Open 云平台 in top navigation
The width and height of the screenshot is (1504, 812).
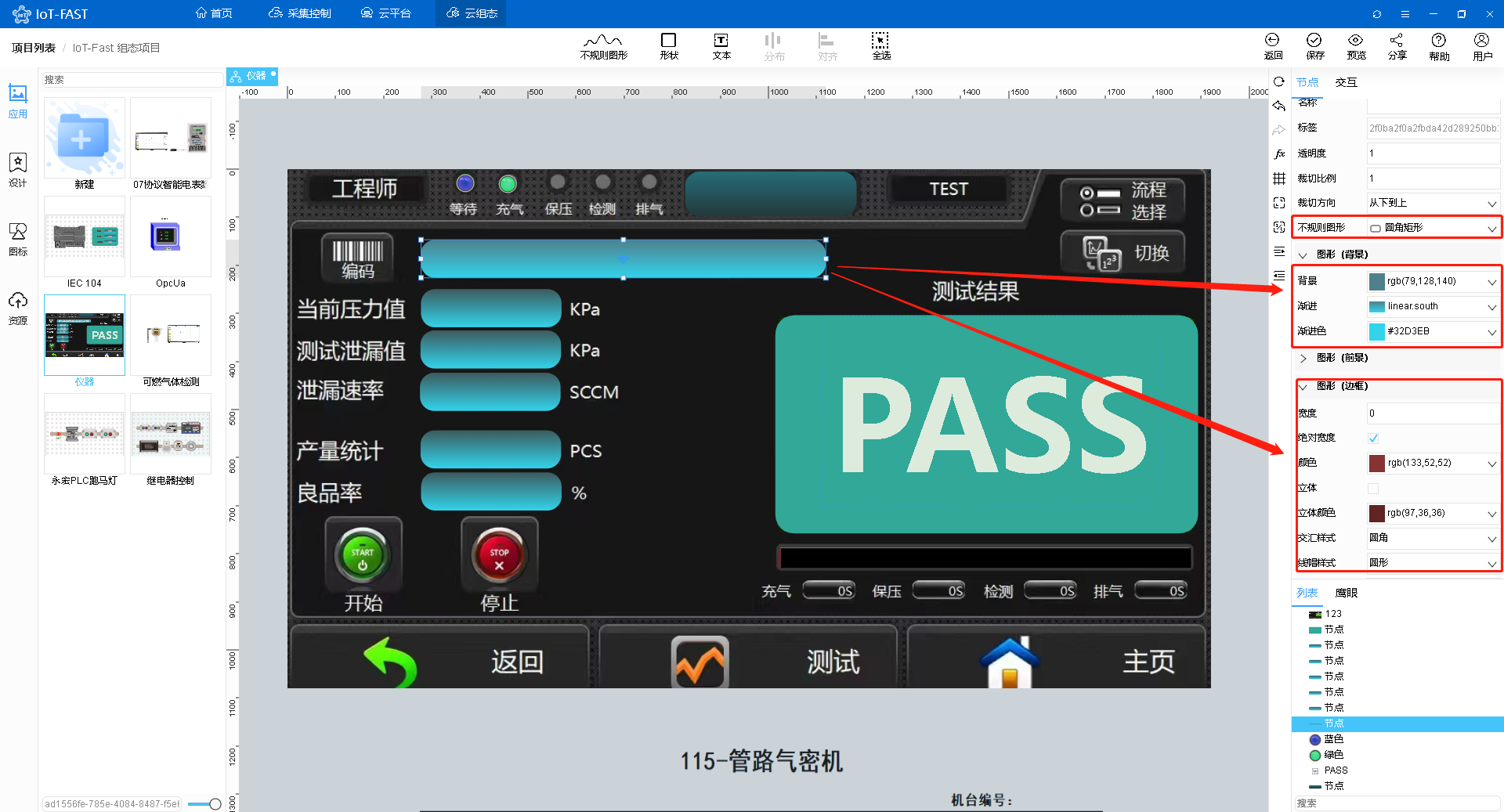(x=386, y=13)
